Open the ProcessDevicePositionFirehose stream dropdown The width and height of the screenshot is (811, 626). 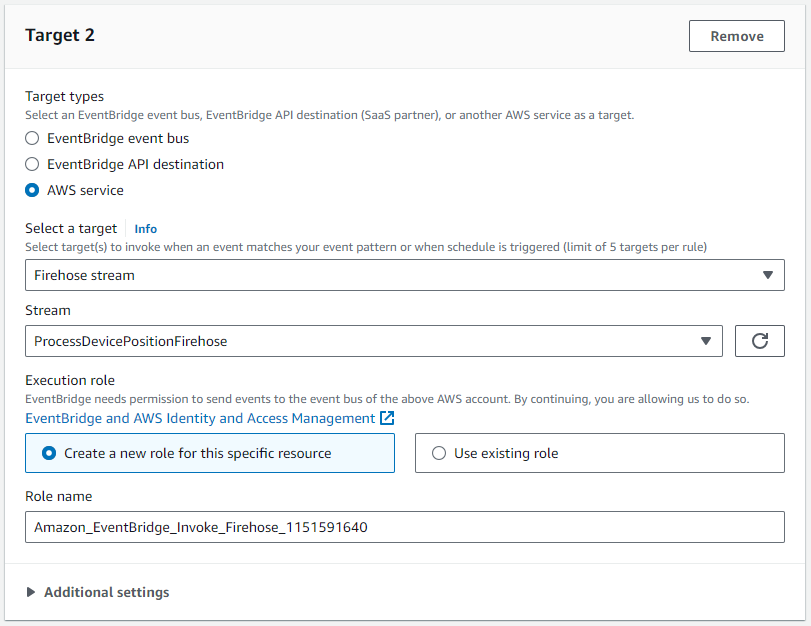tap(372, 341)
